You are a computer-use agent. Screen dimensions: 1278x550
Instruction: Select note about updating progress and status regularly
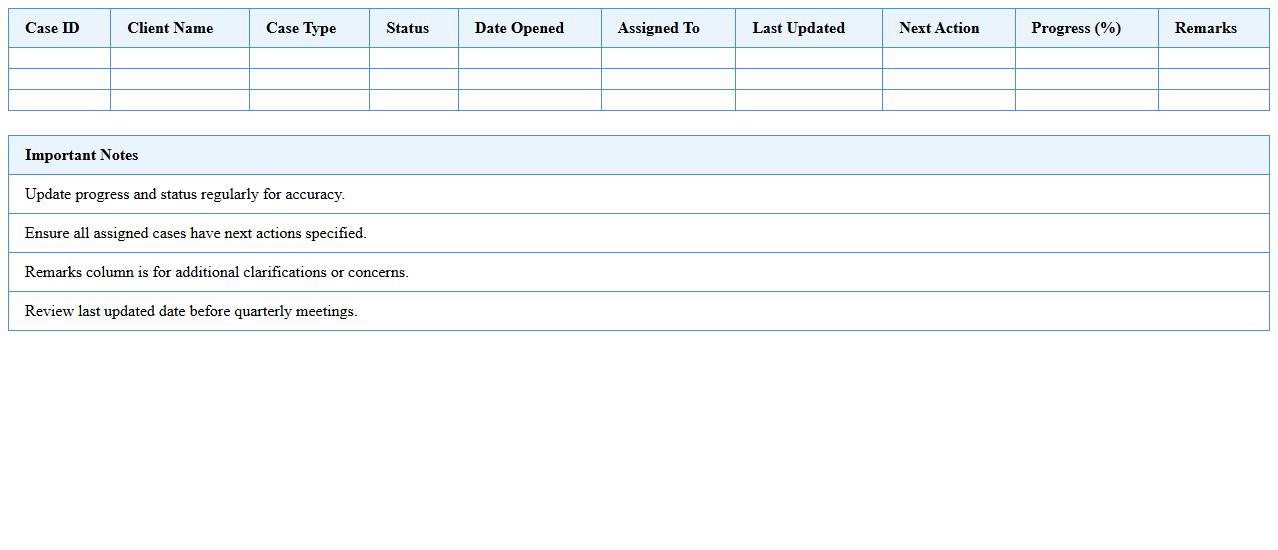tap(639, 194)
